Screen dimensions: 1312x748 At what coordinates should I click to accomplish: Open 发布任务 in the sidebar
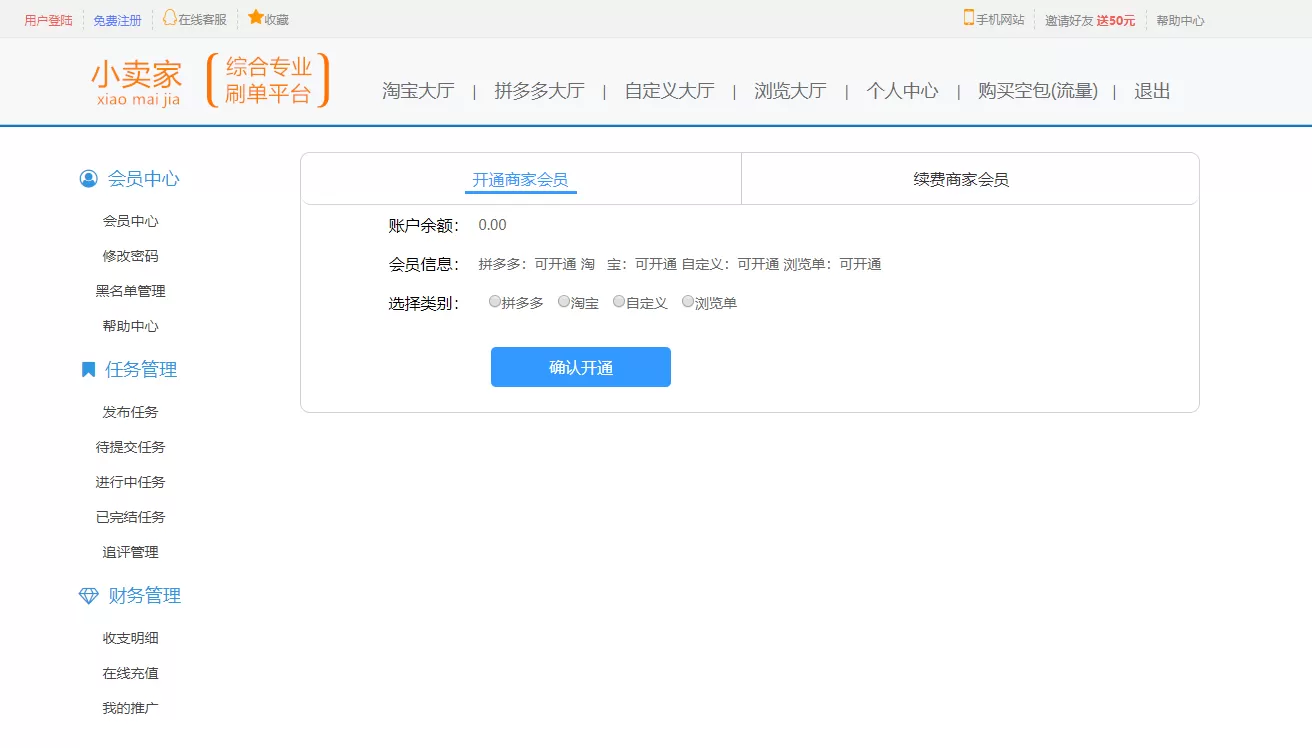point(130,412)
